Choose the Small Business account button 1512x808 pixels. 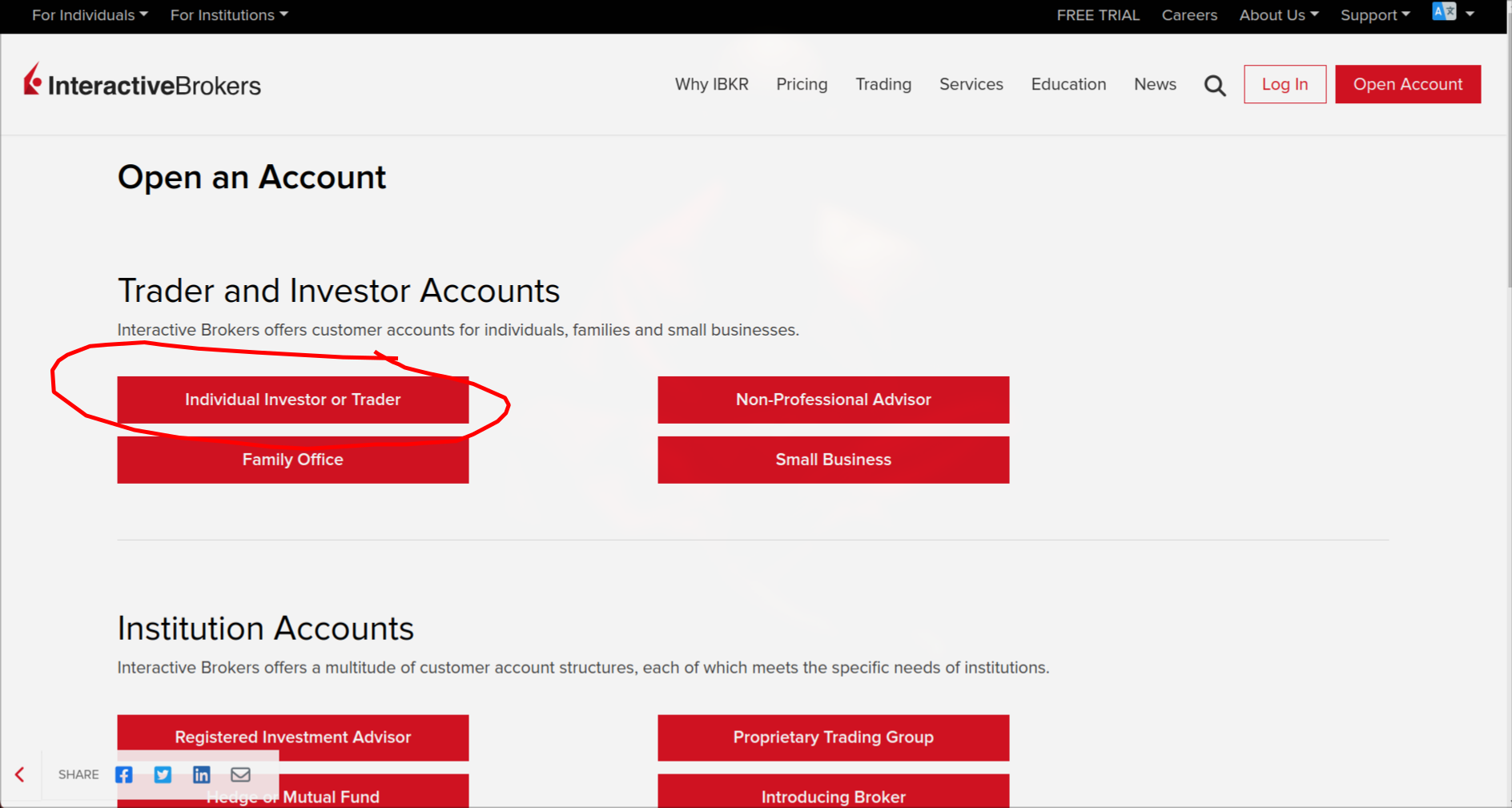pyautogui.click(x=833, y=460)
